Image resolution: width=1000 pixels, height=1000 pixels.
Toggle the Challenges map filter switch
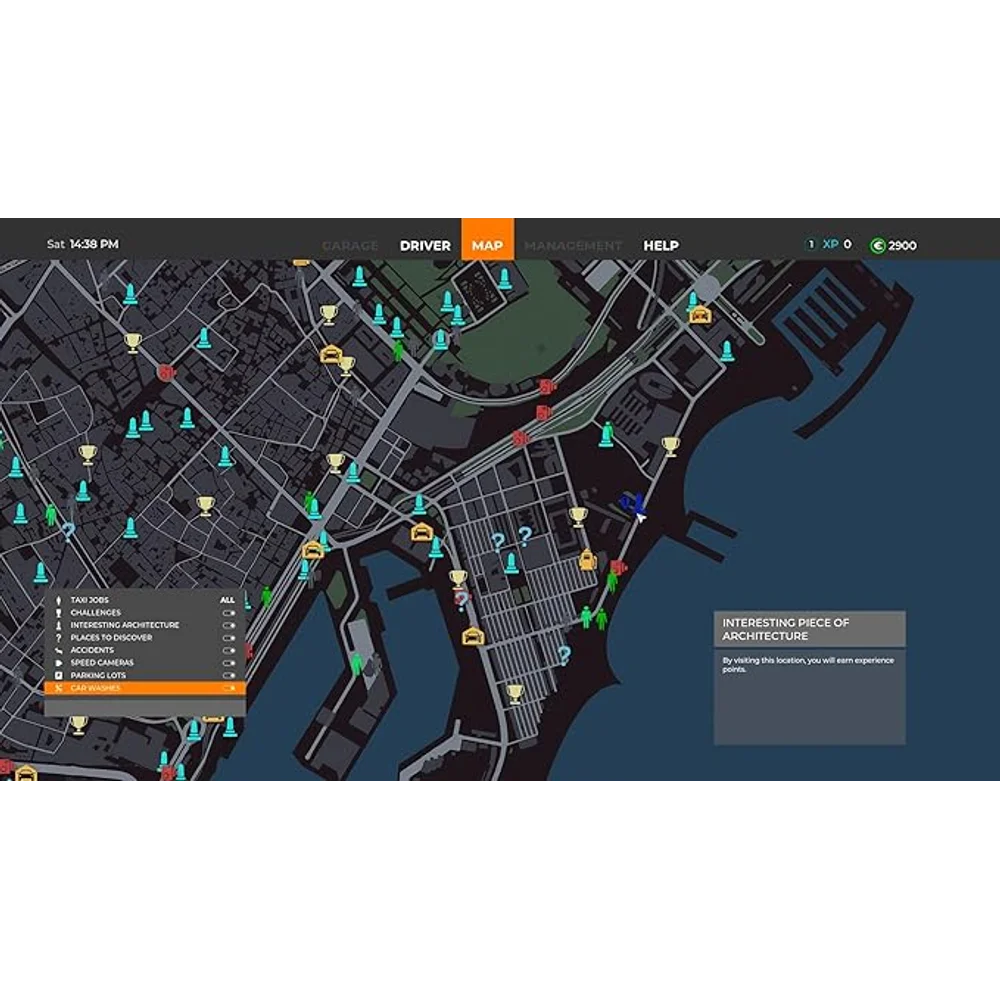[x=228, y=613]
